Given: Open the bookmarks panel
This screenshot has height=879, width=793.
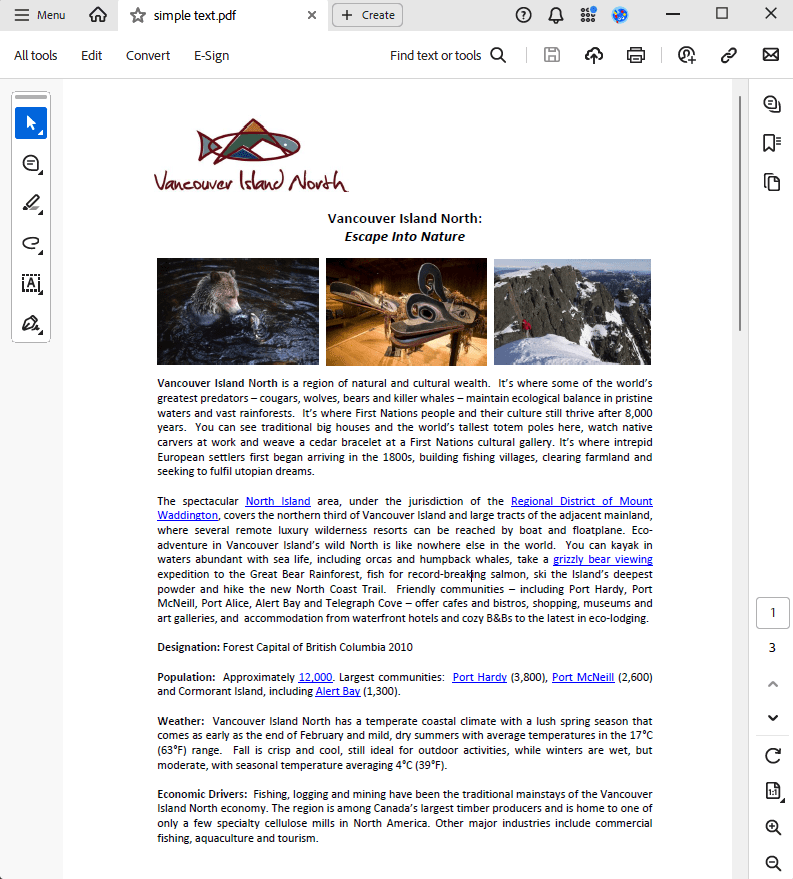Looking at the screenshot, I should click(x=771, y=143).
